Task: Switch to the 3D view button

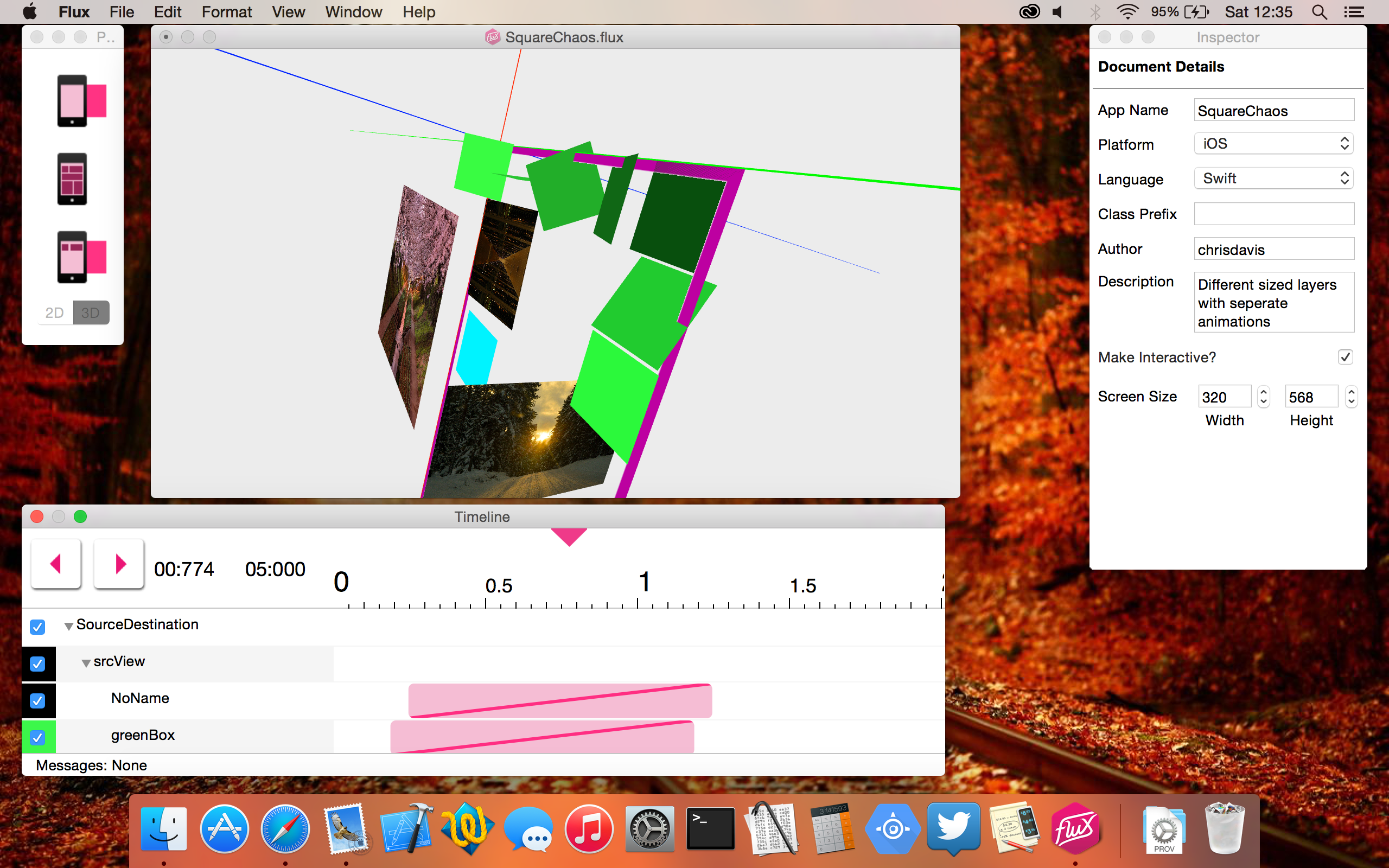Action: (x=91, y=313)
